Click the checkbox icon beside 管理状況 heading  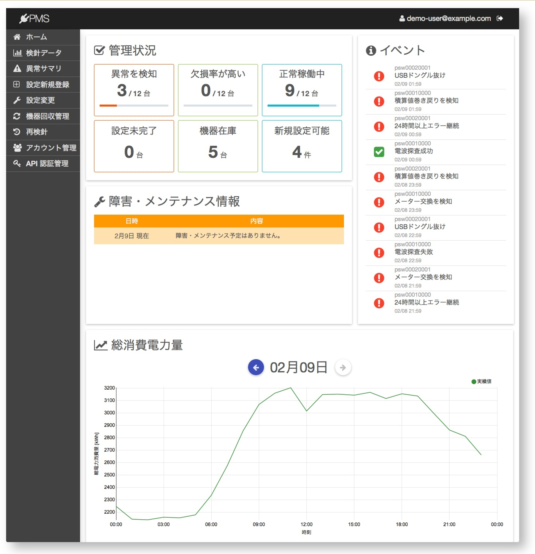click(x=99, y=50)
